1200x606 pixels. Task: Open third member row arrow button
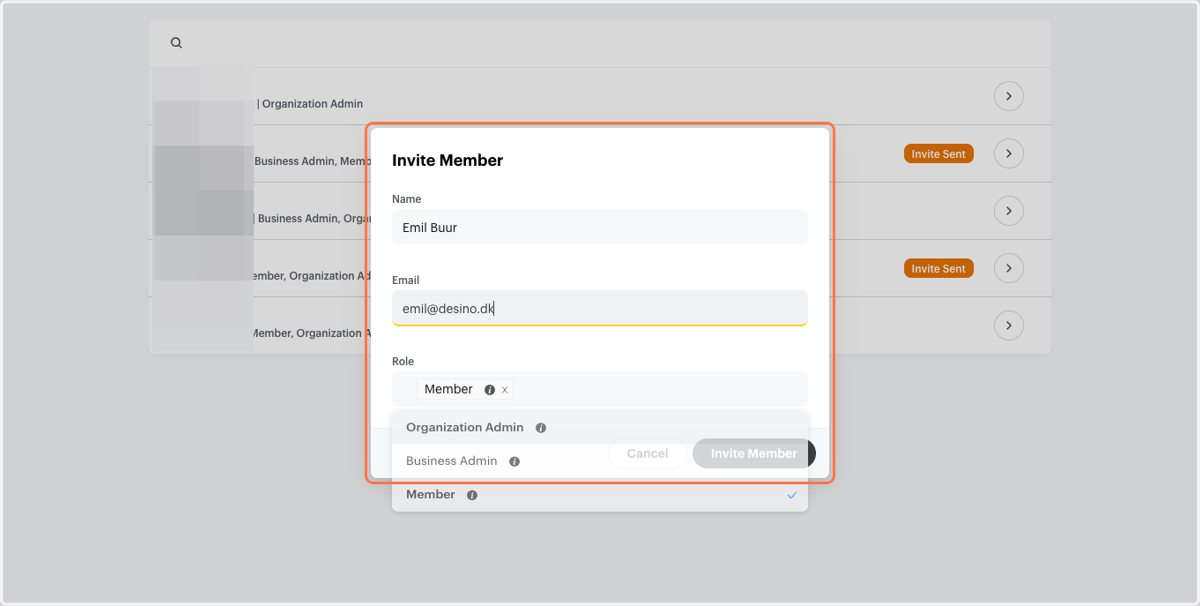tap(1009, 211)
